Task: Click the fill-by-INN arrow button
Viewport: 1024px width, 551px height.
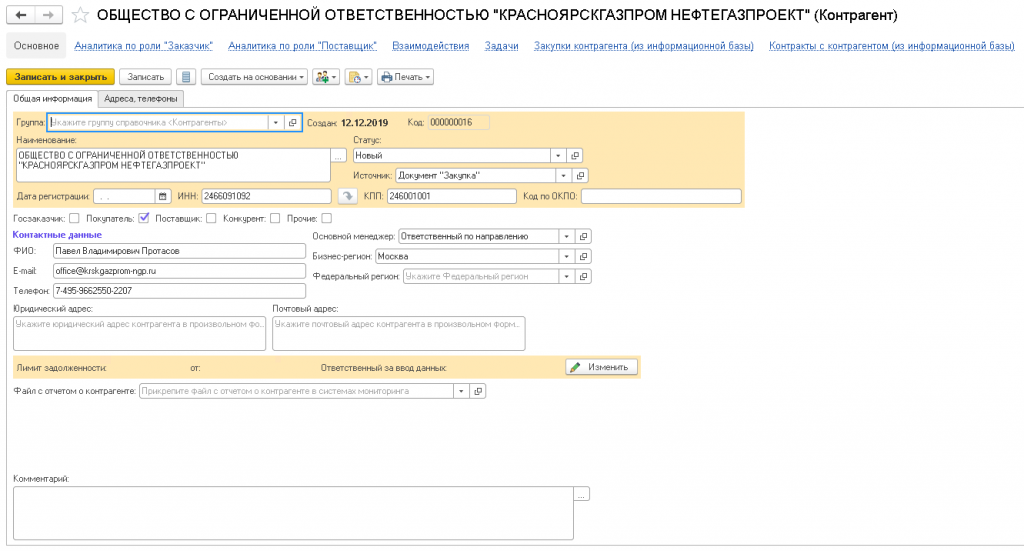Action: [x=347, y=196]
